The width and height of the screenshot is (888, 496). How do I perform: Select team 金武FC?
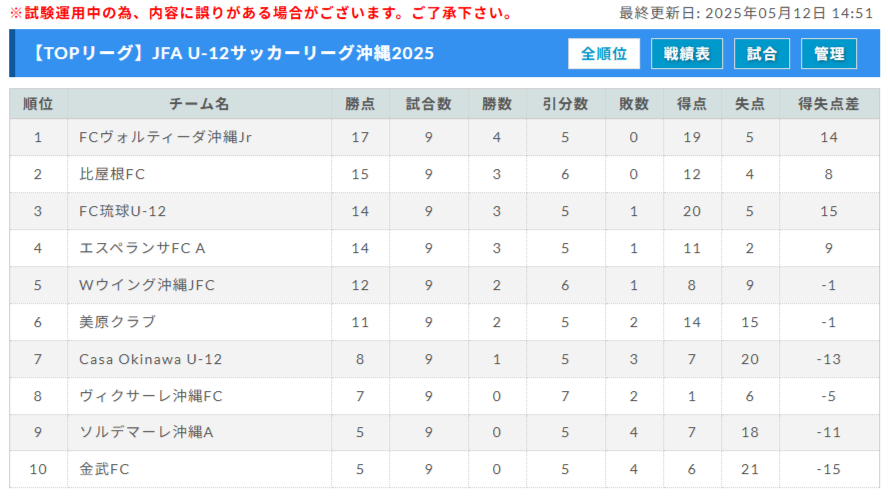(x=104, y=469)
